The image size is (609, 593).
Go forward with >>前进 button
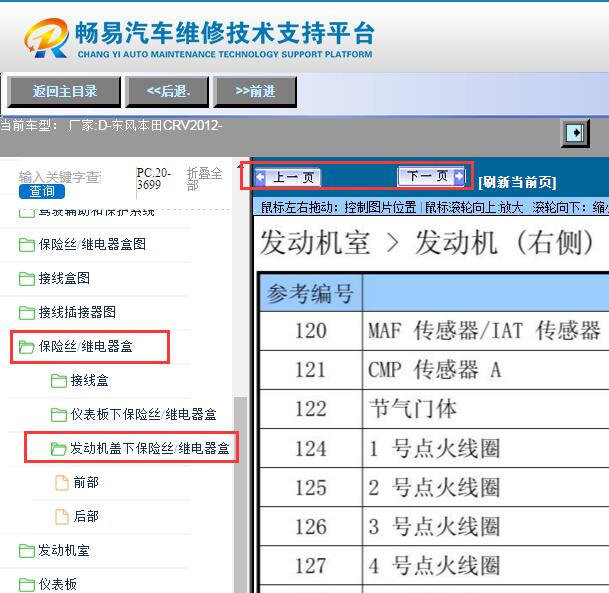pyautogui.click(x=255, y=92)
